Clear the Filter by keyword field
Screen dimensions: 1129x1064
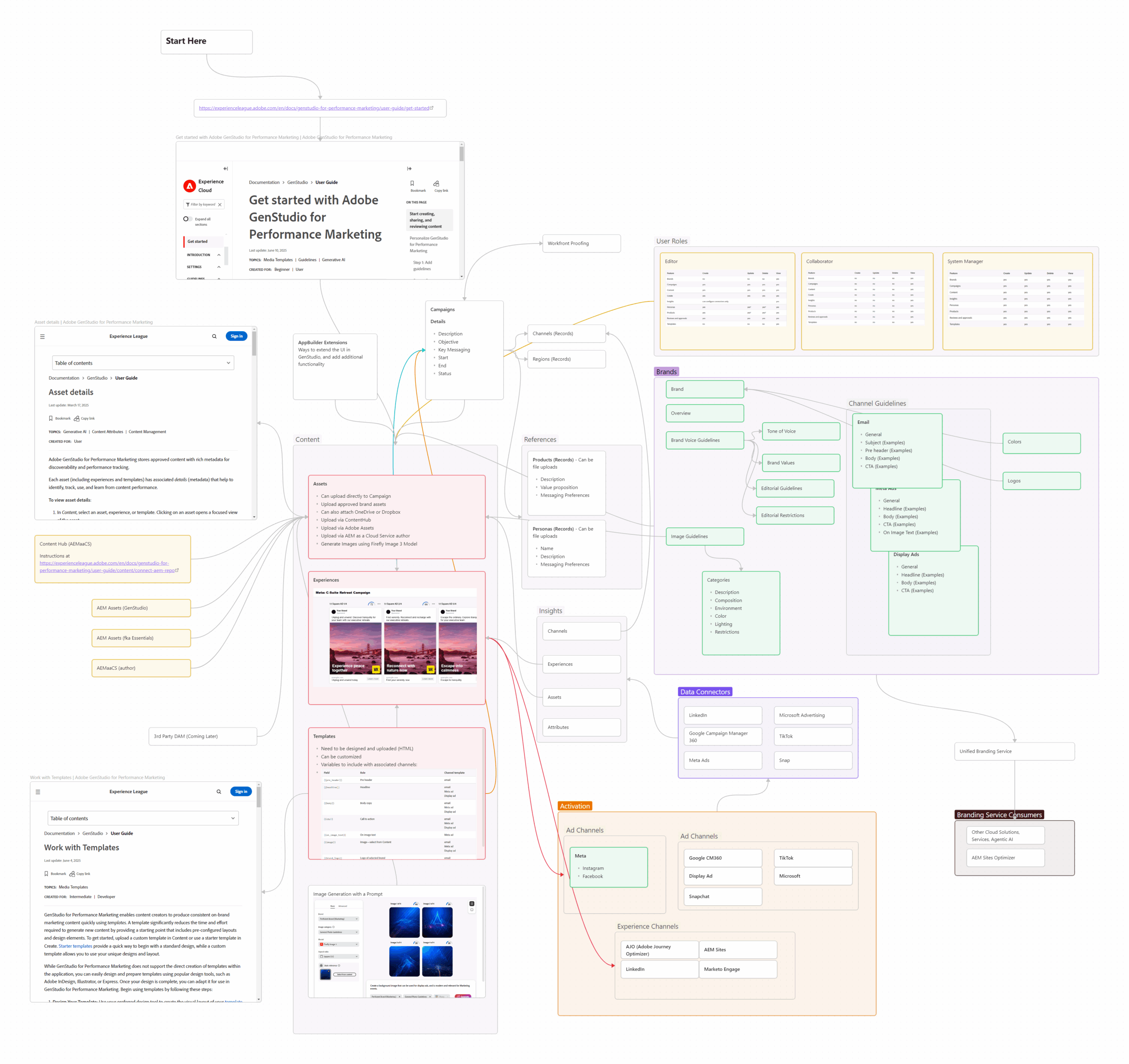click(x=220, y=205)
